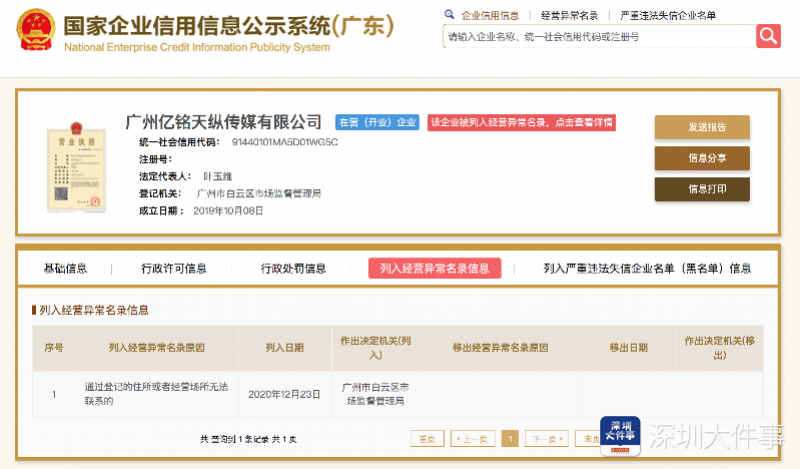Click the 信息分享 button
This screenshot has width=800, height=469.
[702, 158]
